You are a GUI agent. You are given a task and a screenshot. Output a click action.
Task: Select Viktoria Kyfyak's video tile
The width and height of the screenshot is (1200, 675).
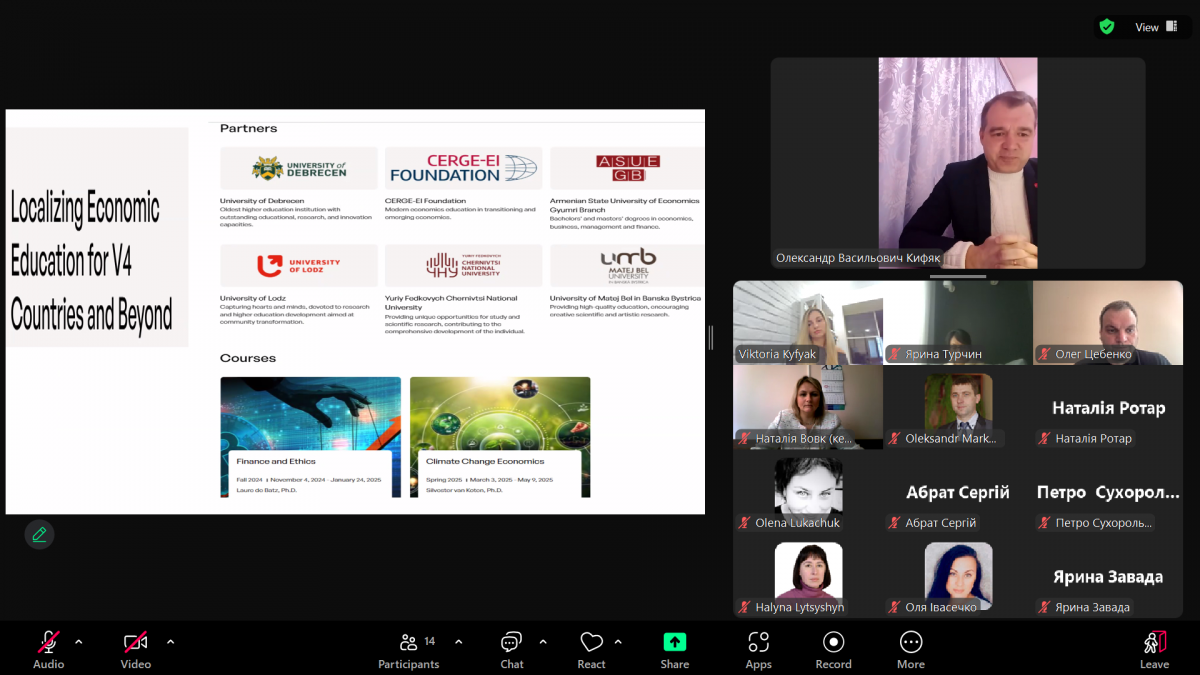808,323
